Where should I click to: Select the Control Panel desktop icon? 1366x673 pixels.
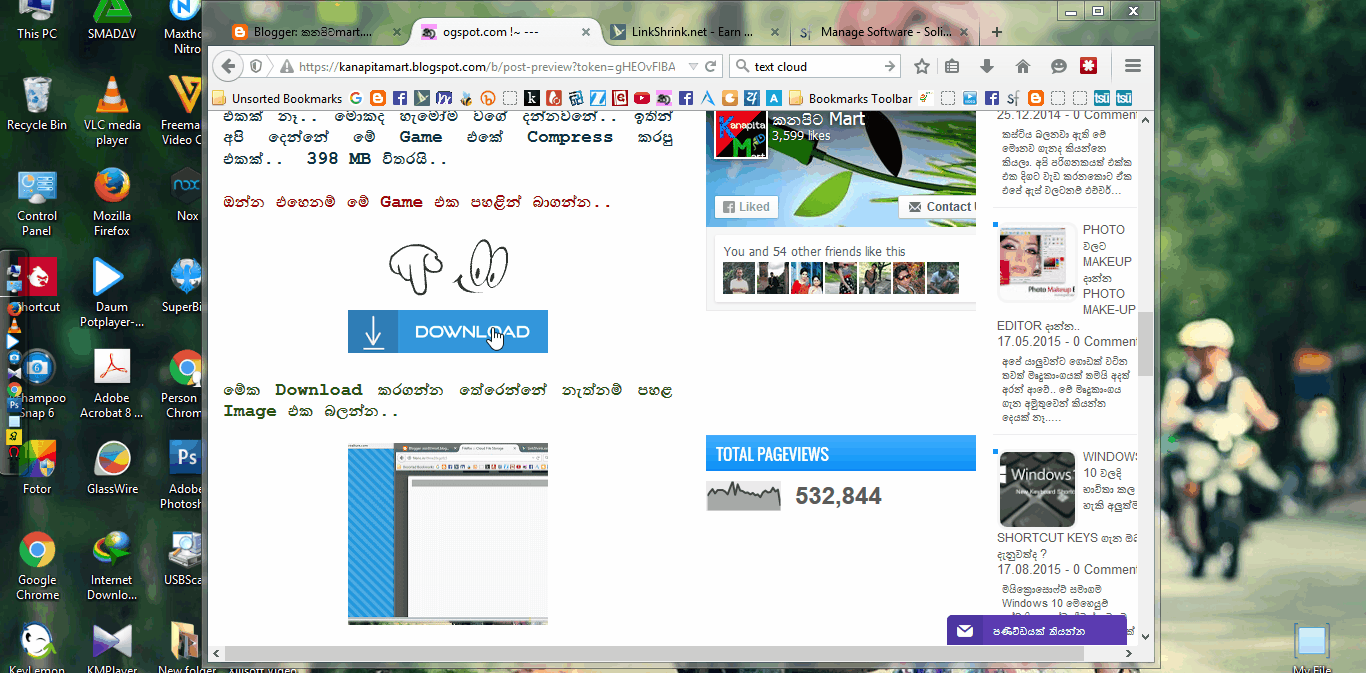coord(37,203)
